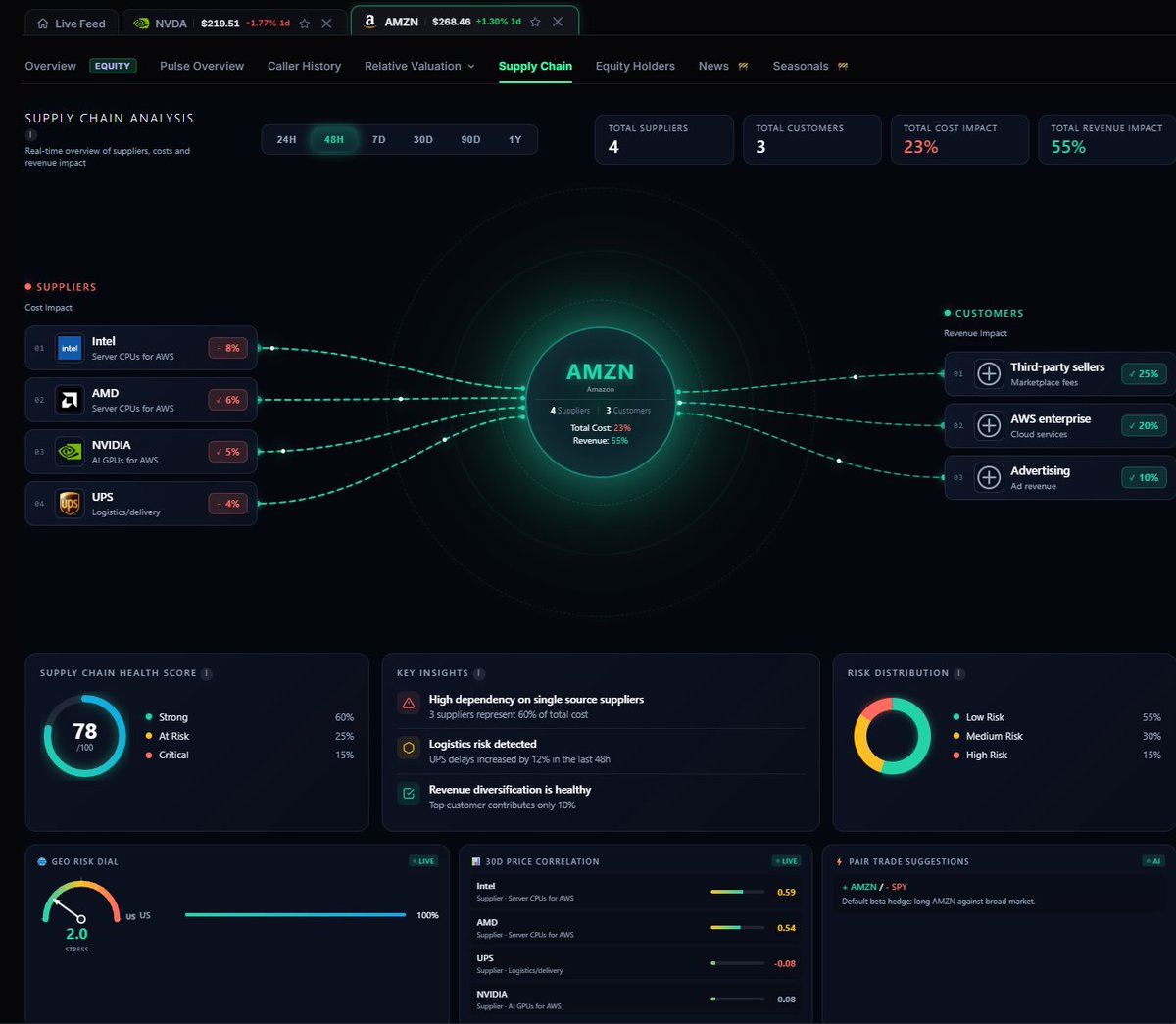Open the Caller History tab
1176x1024 pixels.
click(304, 66)
